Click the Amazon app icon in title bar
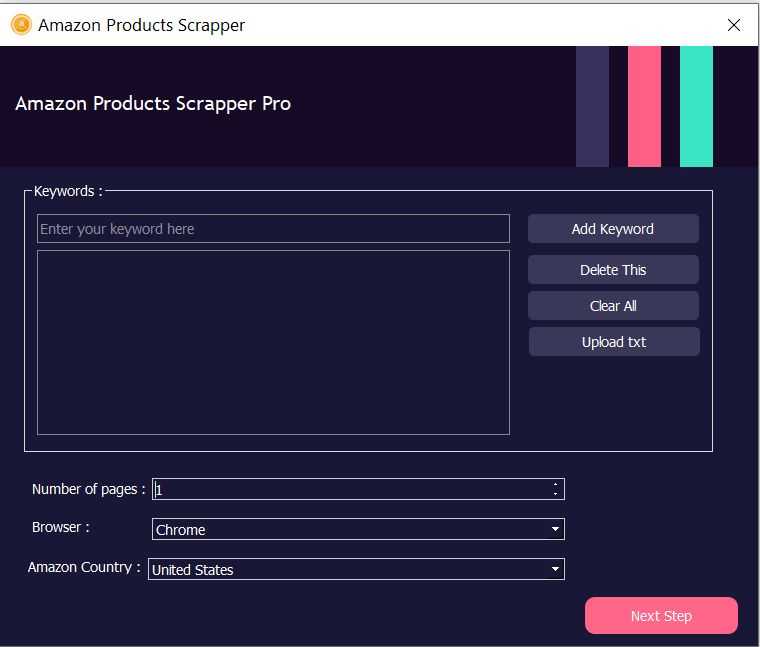 click(21, 25)
